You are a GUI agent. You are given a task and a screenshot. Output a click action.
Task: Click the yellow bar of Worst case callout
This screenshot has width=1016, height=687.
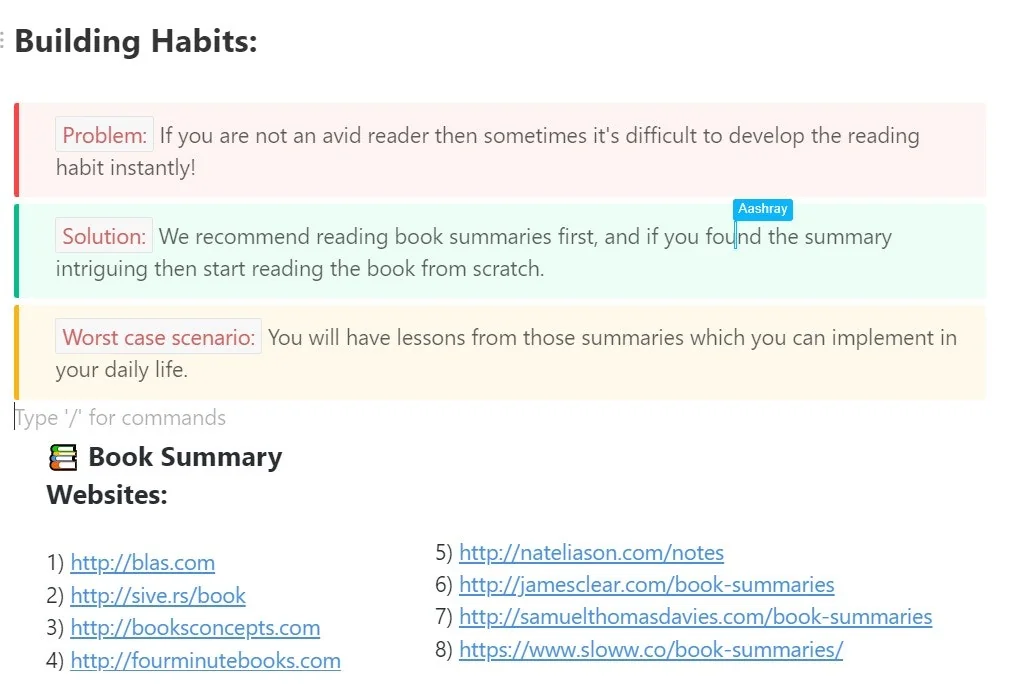(17, 352)
